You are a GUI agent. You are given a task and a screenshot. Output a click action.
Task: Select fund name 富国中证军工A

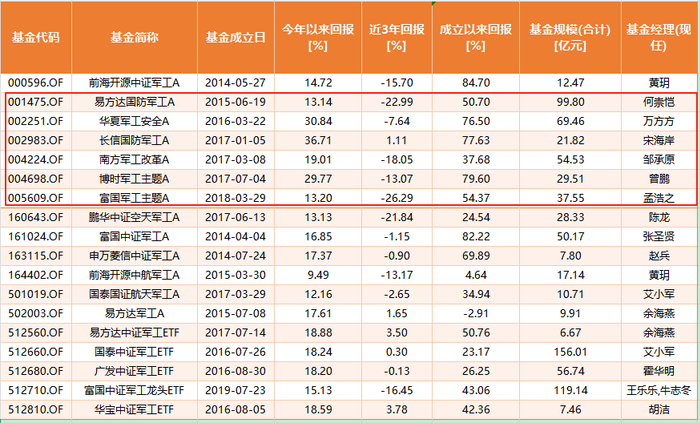point(134,236)
